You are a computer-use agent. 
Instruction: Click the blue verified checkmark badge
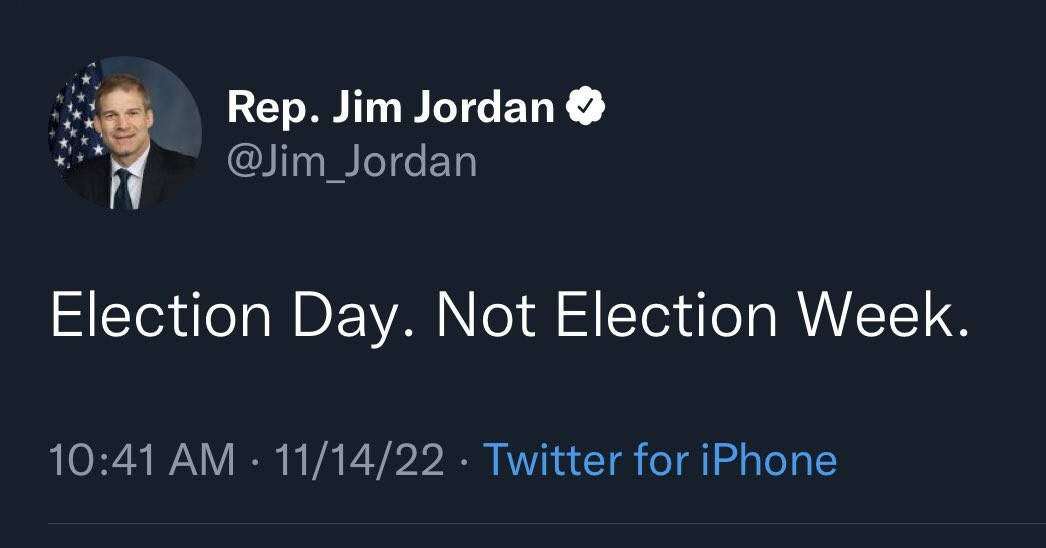(x=586, y=105)
